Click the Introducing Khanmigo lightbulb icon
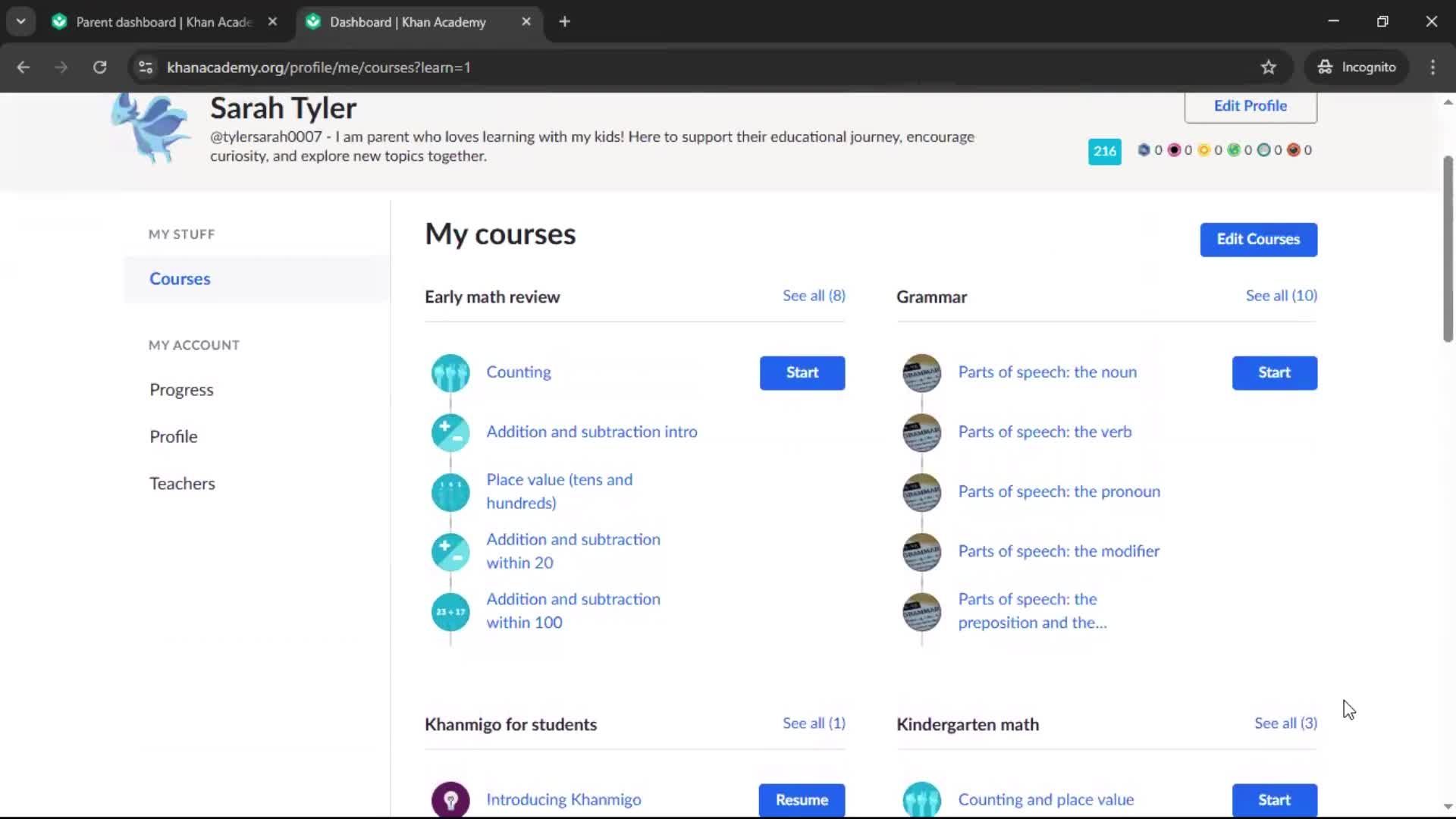The height and width of the screenshot is (819, 1456). click(450, 799)
